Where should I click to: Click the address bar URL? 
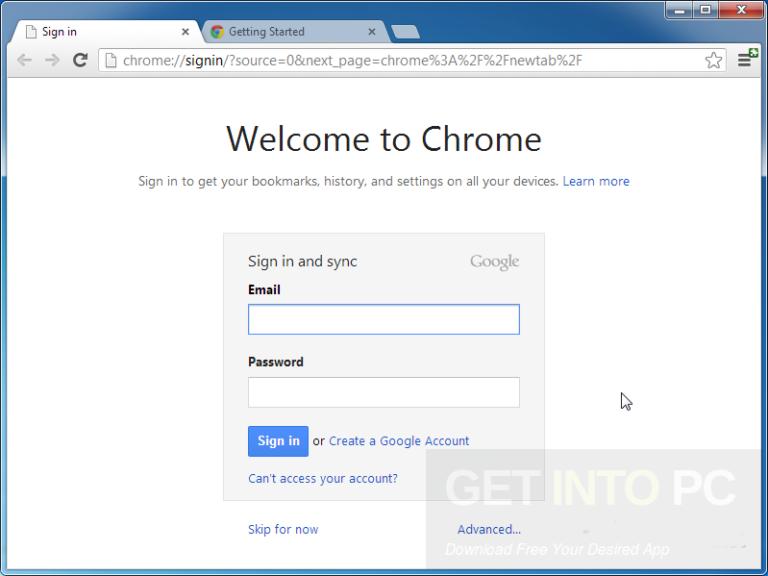[x=352, y=60]
